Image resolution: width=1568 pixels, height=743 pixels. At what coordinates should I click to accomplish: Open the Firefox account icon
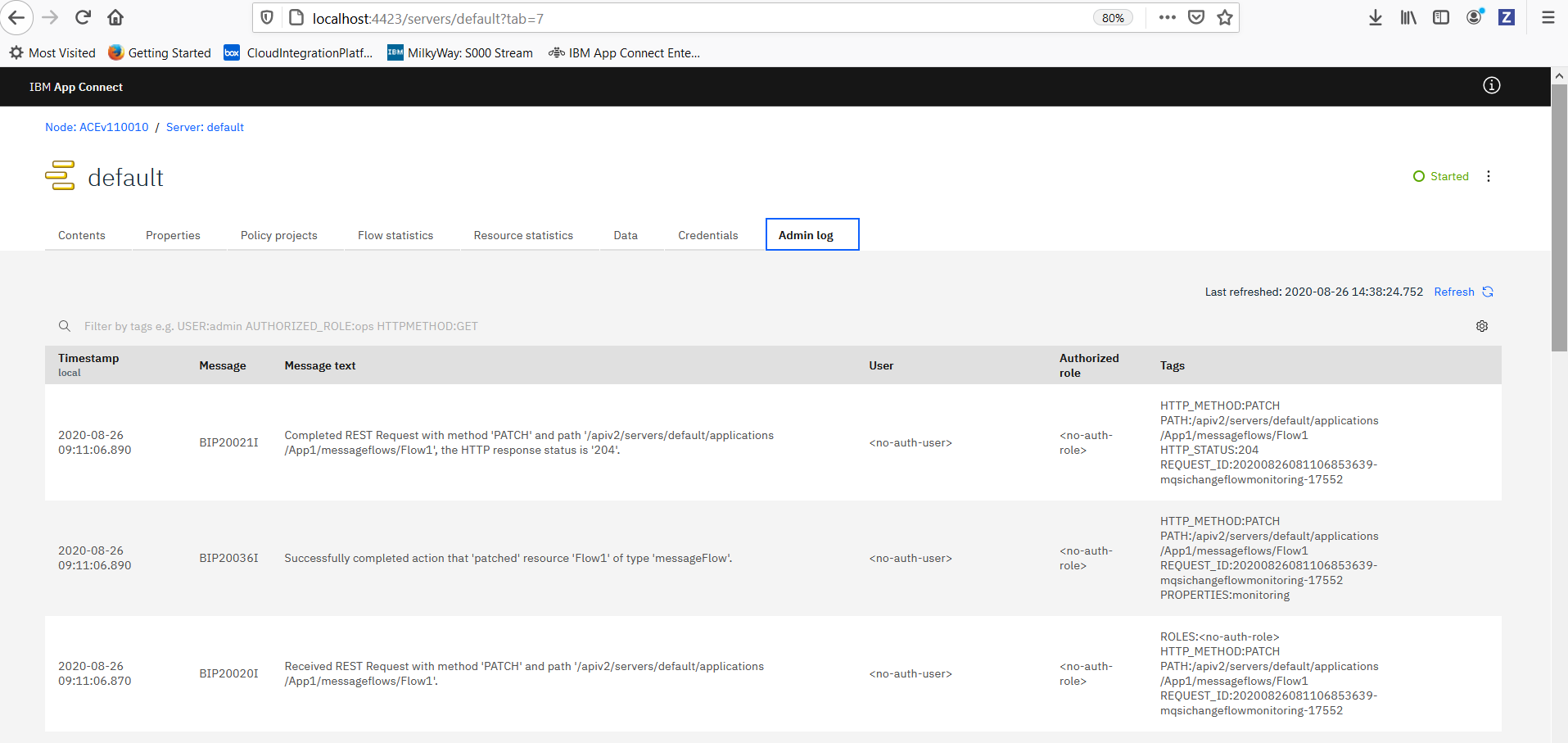click(x=1475, y=16)
